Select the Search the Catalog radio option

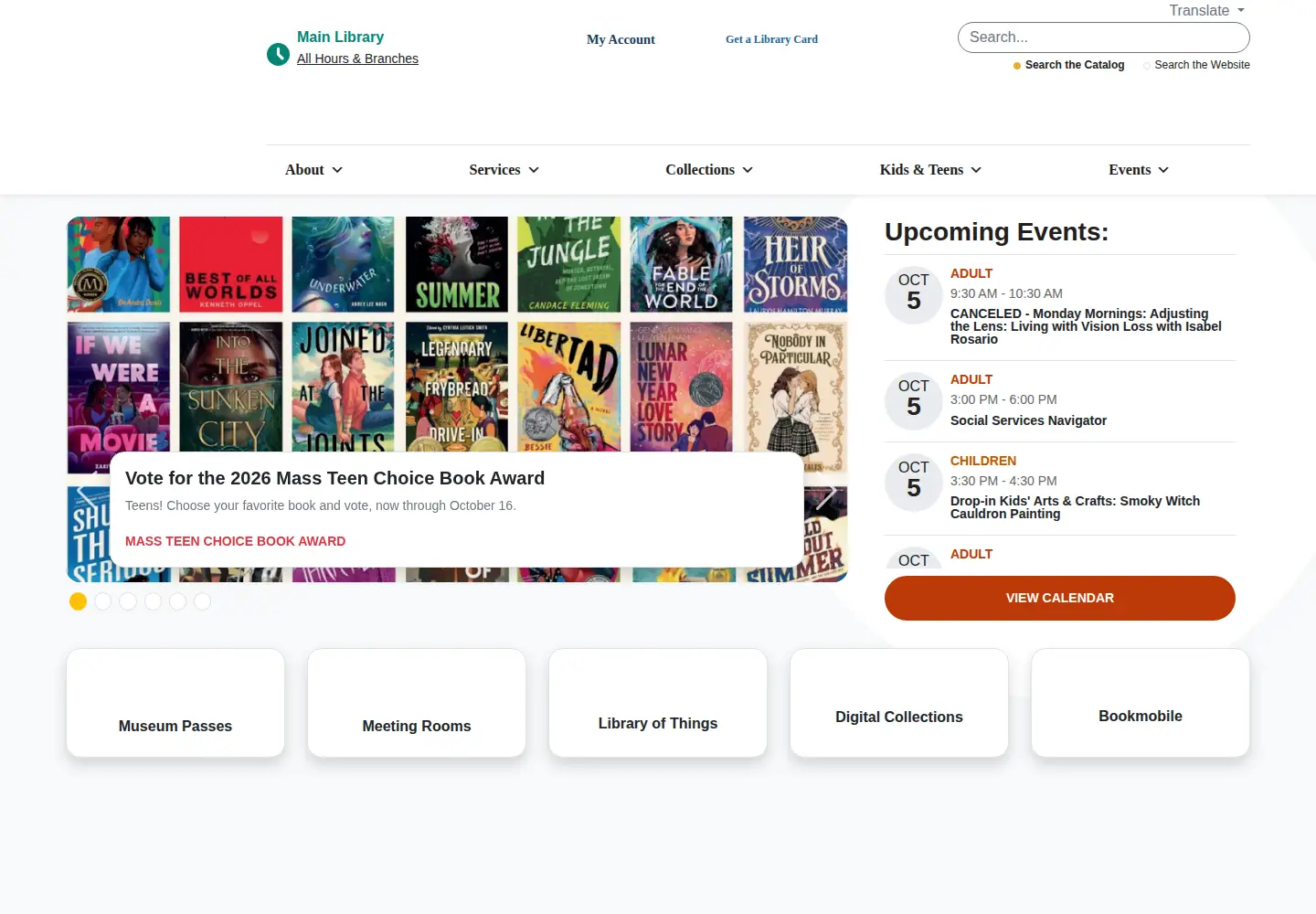1017,66
